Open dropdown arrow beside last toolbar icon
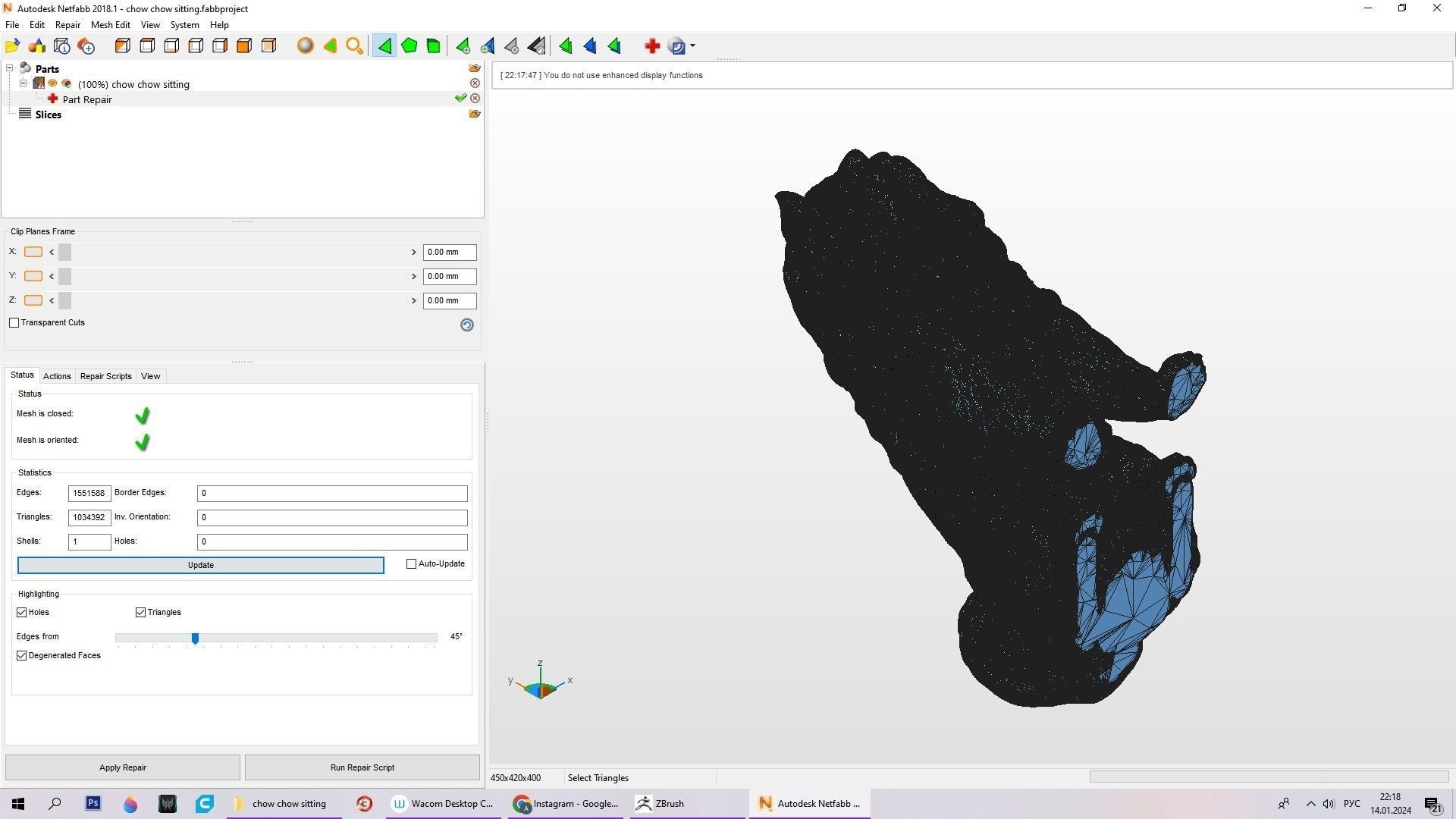This screenshot has height=819, width=1456. point(692,46)
